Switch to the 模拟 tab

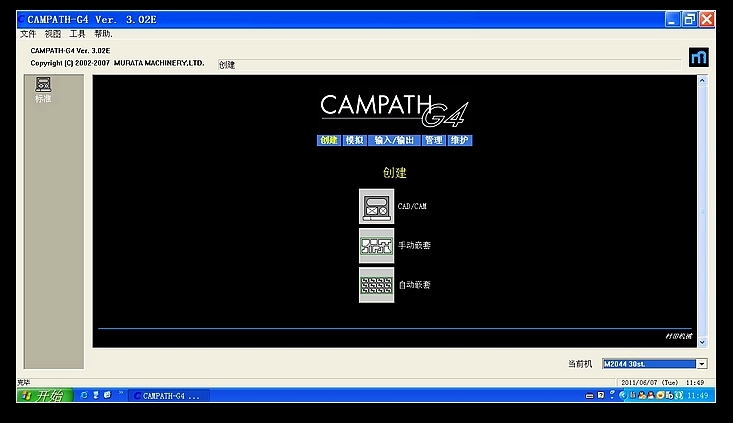coord(354,140)
